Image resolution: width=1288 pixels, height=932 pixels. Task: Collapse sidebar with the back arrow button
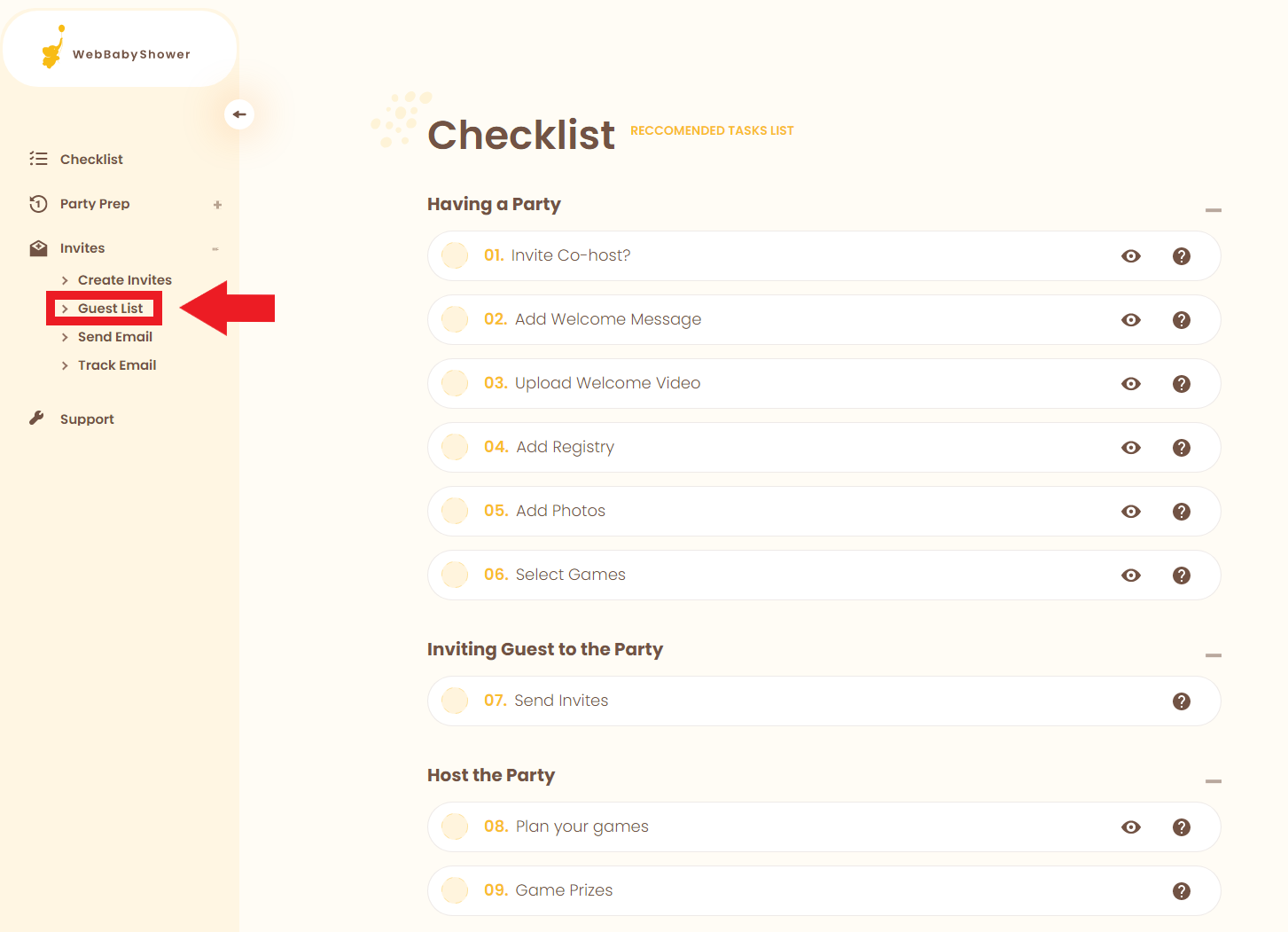[239, 114]
